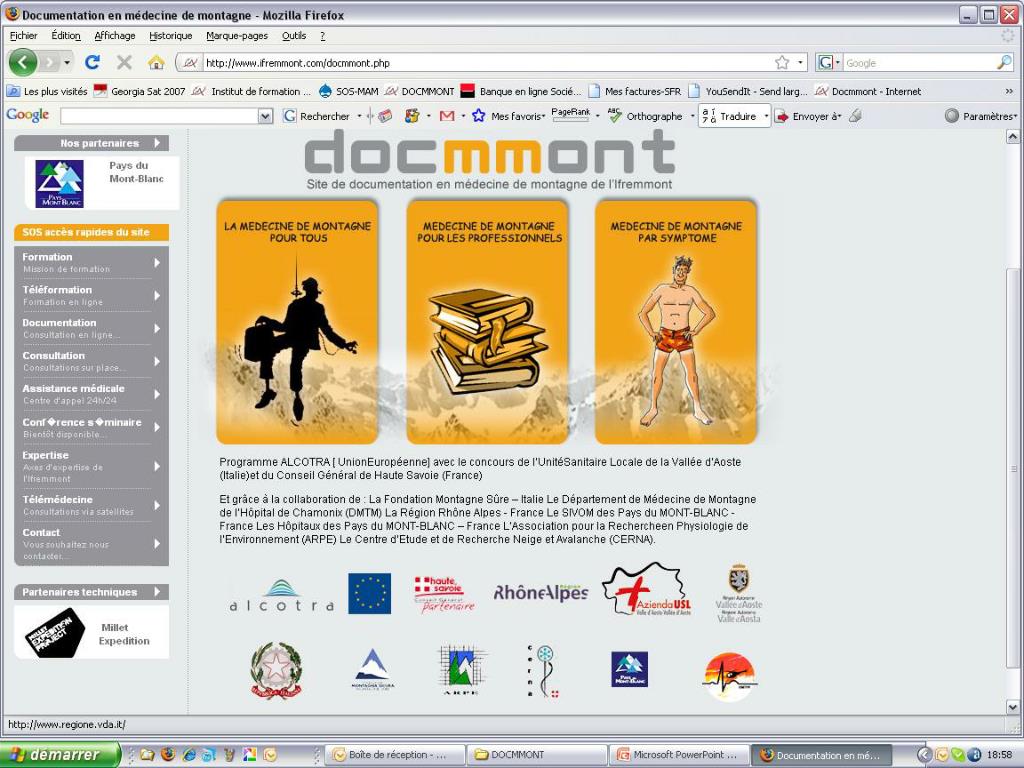Screen dimensions: 1024x768
Task: Open the Formation sidebar link
Action: 91,263
